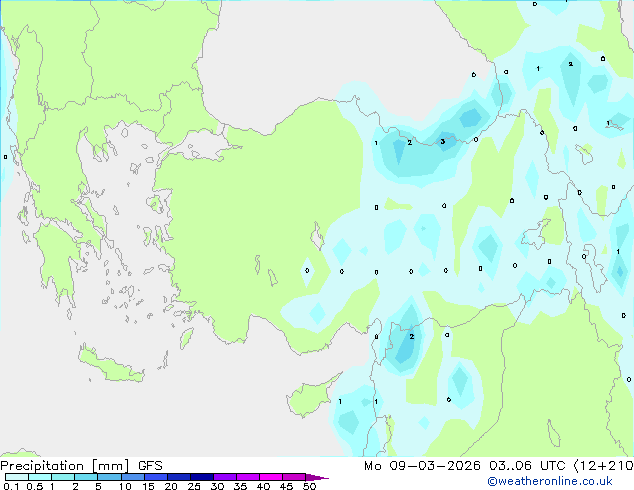The image size is (634, 490).
Task: Click the 45–50 mm legend color swatch
Action: pos(294,477)
